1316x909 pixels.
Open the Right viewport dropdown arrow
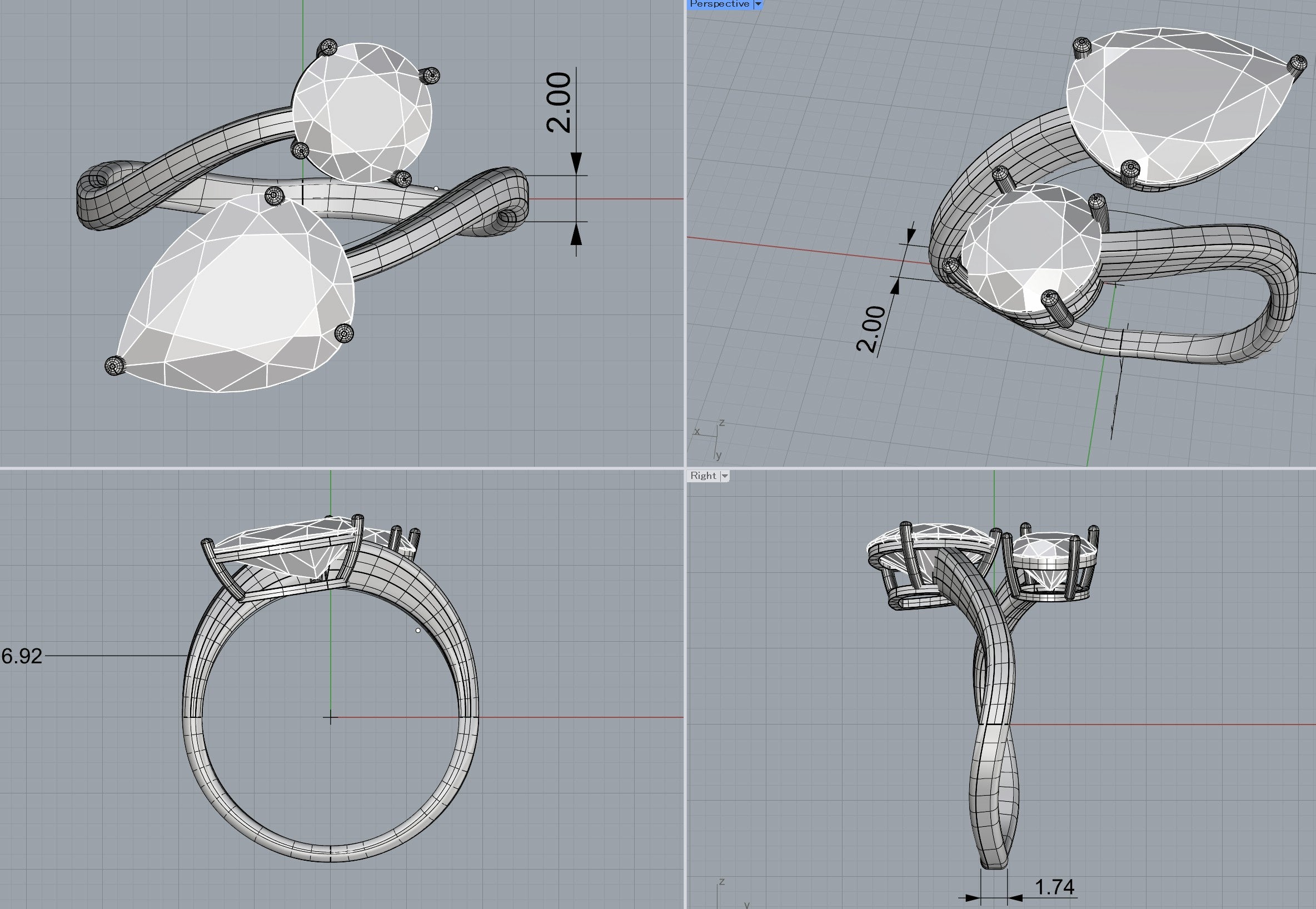(725, 476)
